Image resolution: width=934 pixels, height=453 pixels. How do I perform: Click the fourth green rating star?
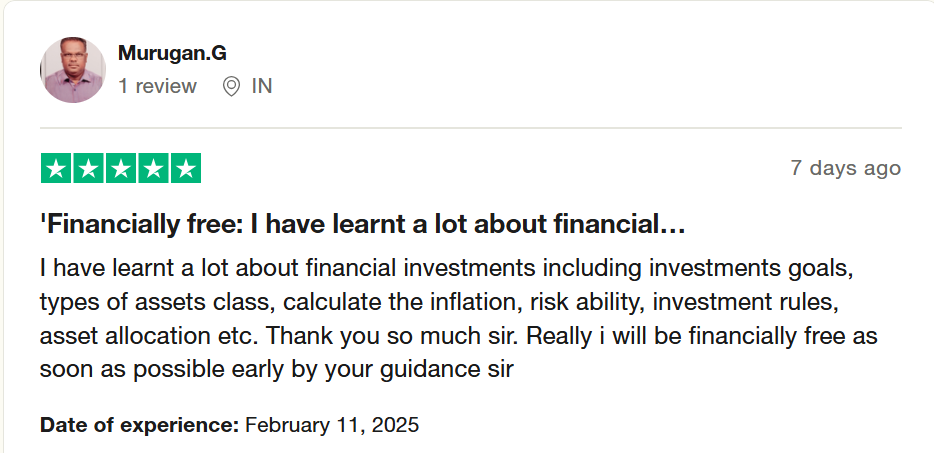[x=153, y=168]
